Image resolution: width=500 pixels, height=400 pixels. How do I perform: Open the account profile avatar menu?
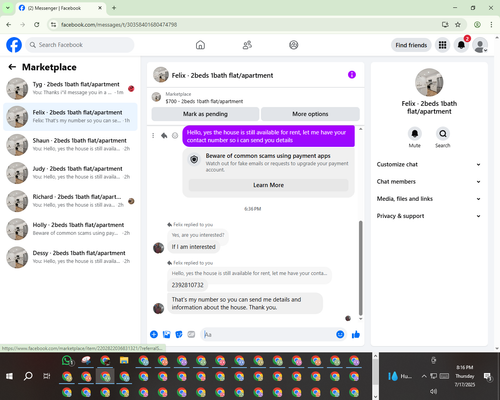[x=480, y=45]
